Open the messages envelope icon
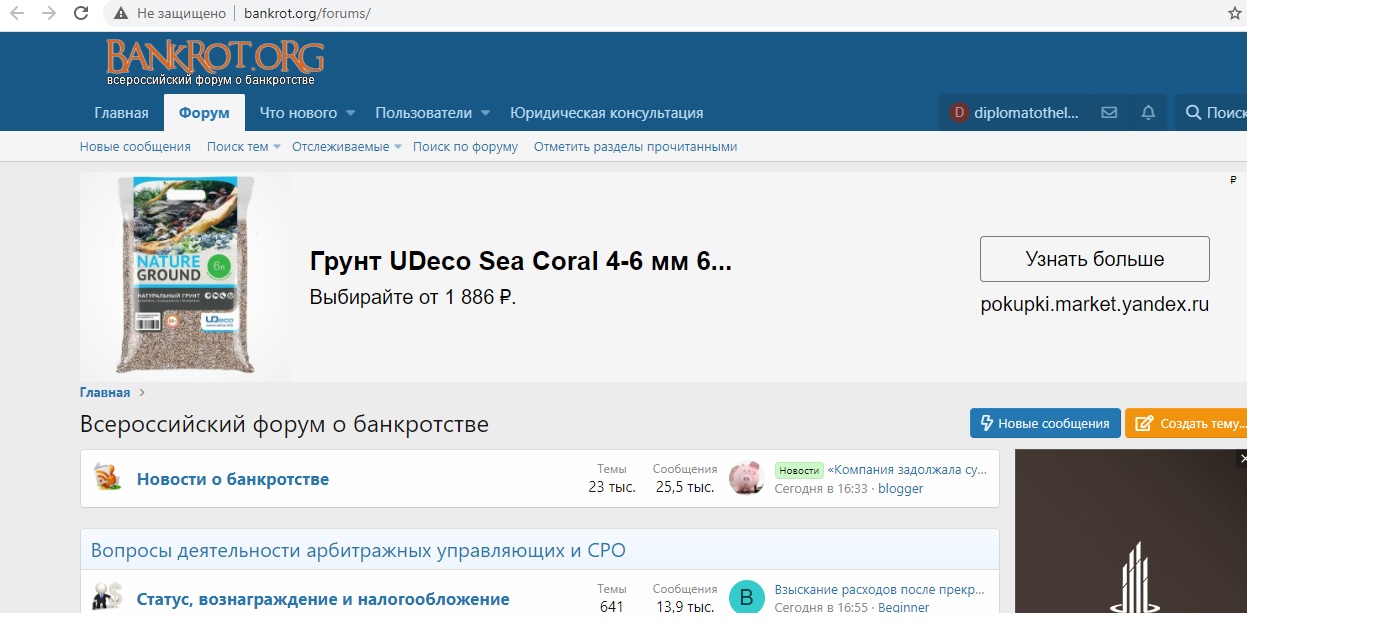This screenshot has height=632, width=1384. point(1109,113)
